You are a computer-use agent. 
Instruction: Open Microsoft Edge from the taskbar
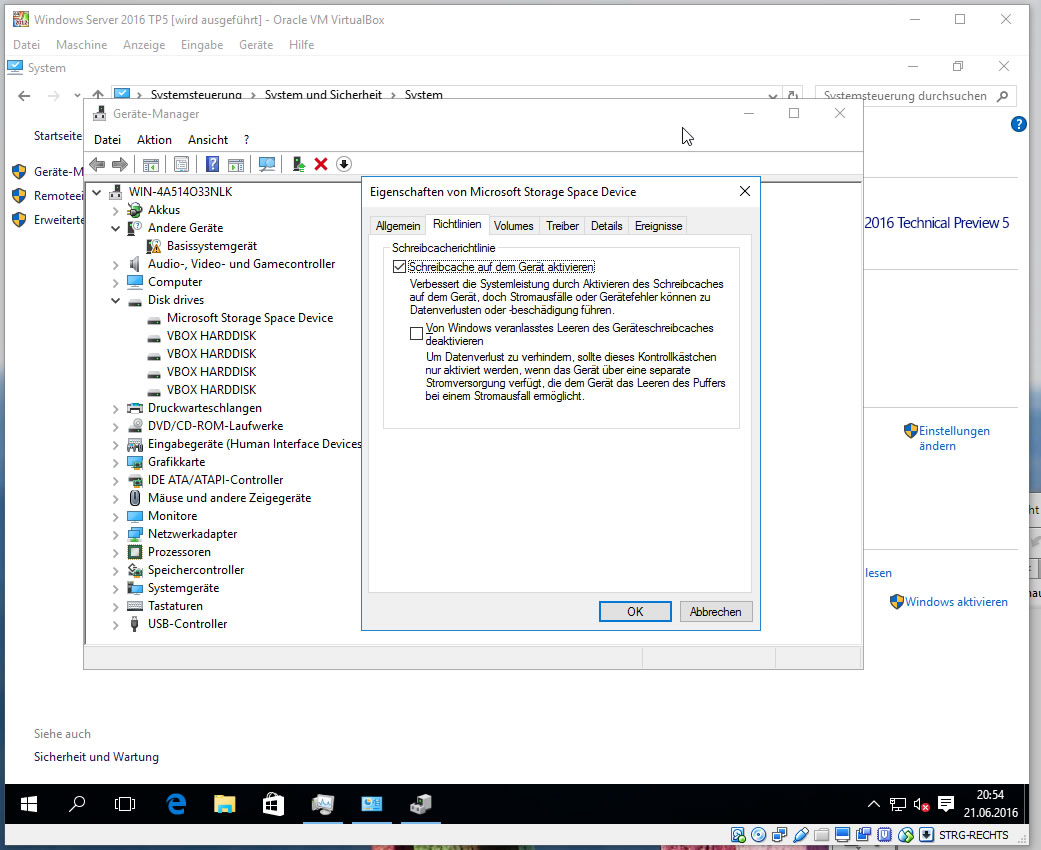(176, 804)
